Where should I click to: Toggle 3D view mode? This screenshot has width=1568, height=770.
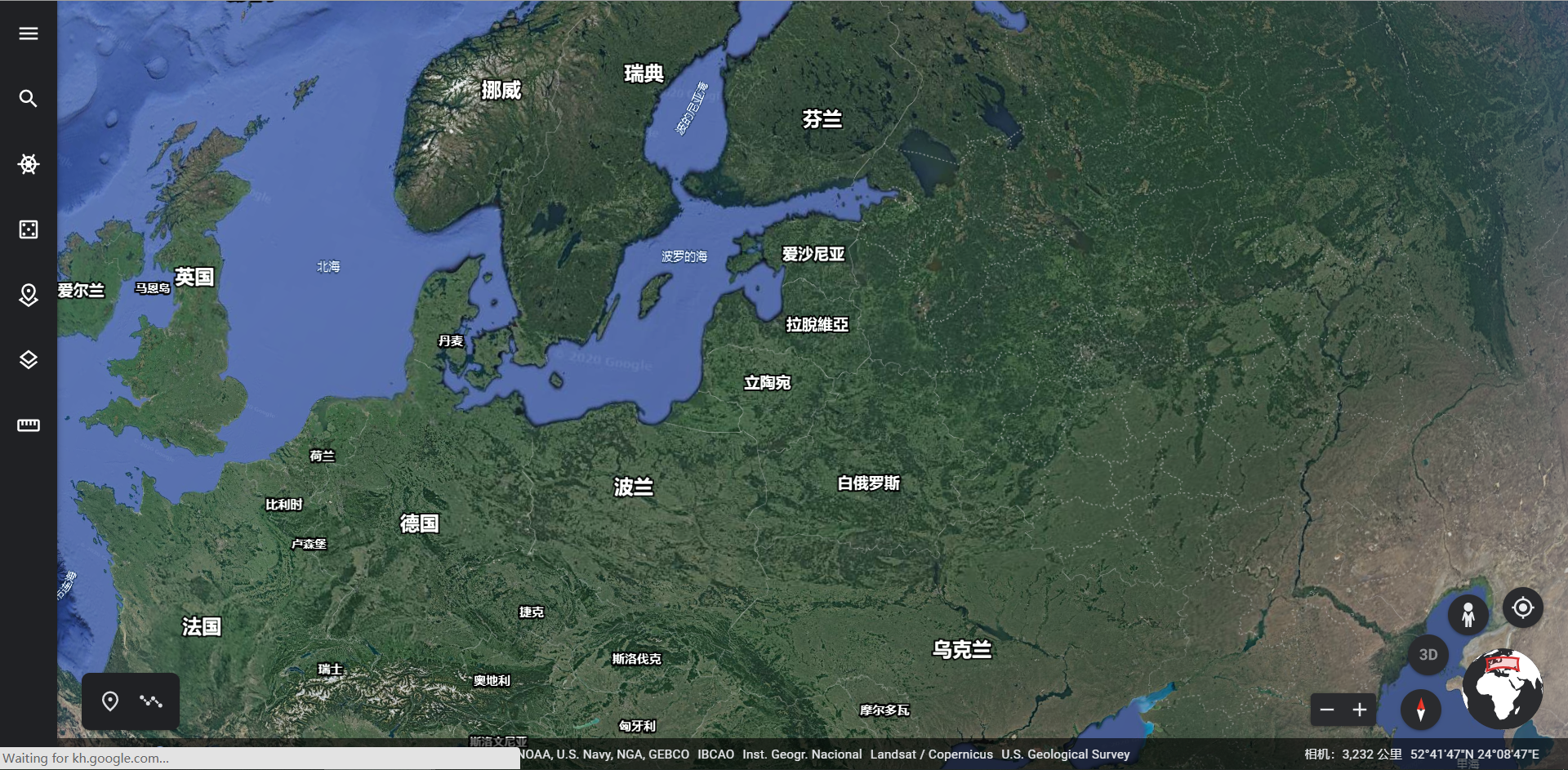click(x=1428, y=655)
